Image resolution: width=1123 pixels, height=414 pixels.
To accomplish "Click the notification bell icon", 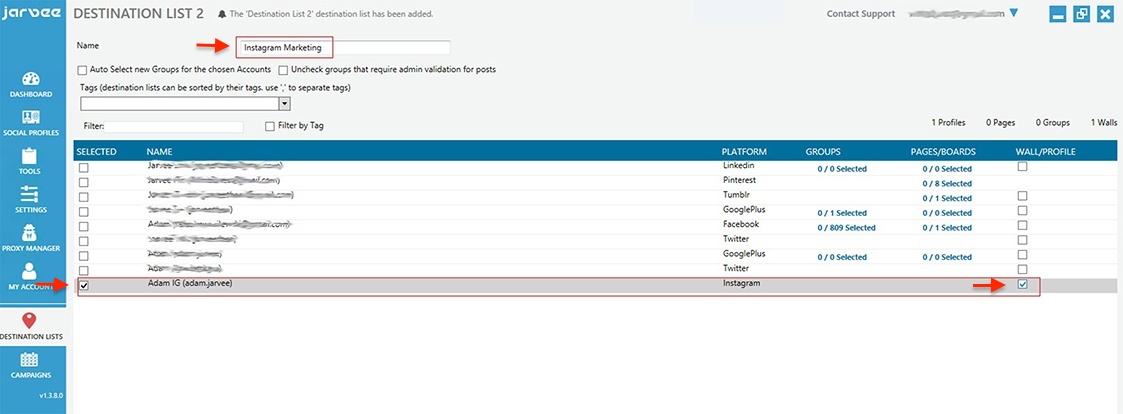I will 221,14.
